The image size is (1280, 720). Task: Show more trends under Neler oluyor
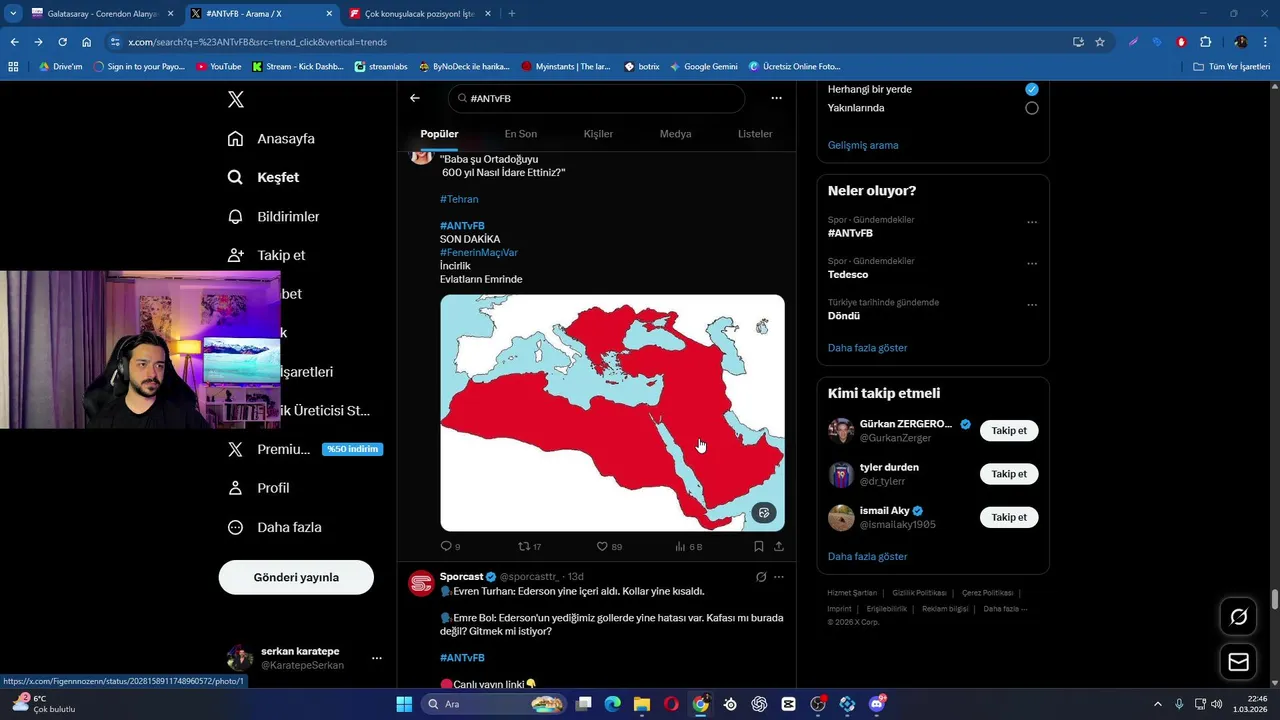868,348
